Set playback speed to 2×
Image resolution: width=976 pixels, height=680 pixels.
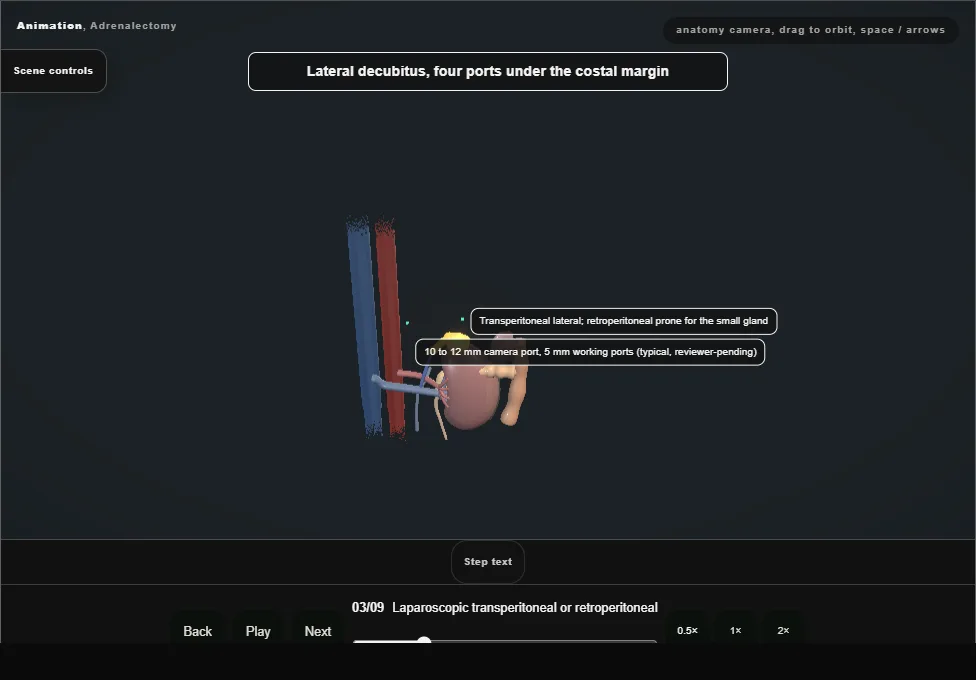(783, 631)
